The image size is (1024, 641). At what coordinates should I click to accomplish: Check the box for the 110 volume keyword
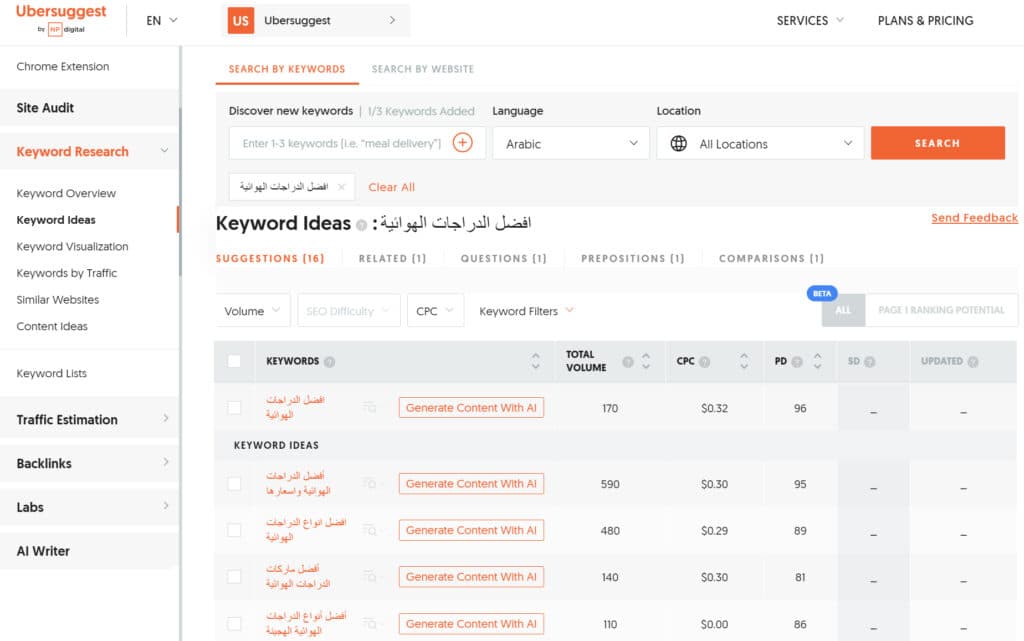click(x=234, y=624)
